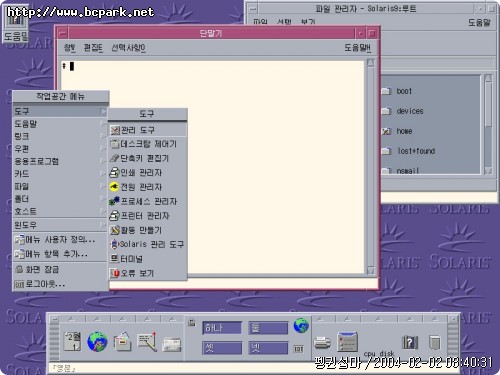Select the lost+found folder in File Manager
This screenshot has width=500, height=375.
409,151
